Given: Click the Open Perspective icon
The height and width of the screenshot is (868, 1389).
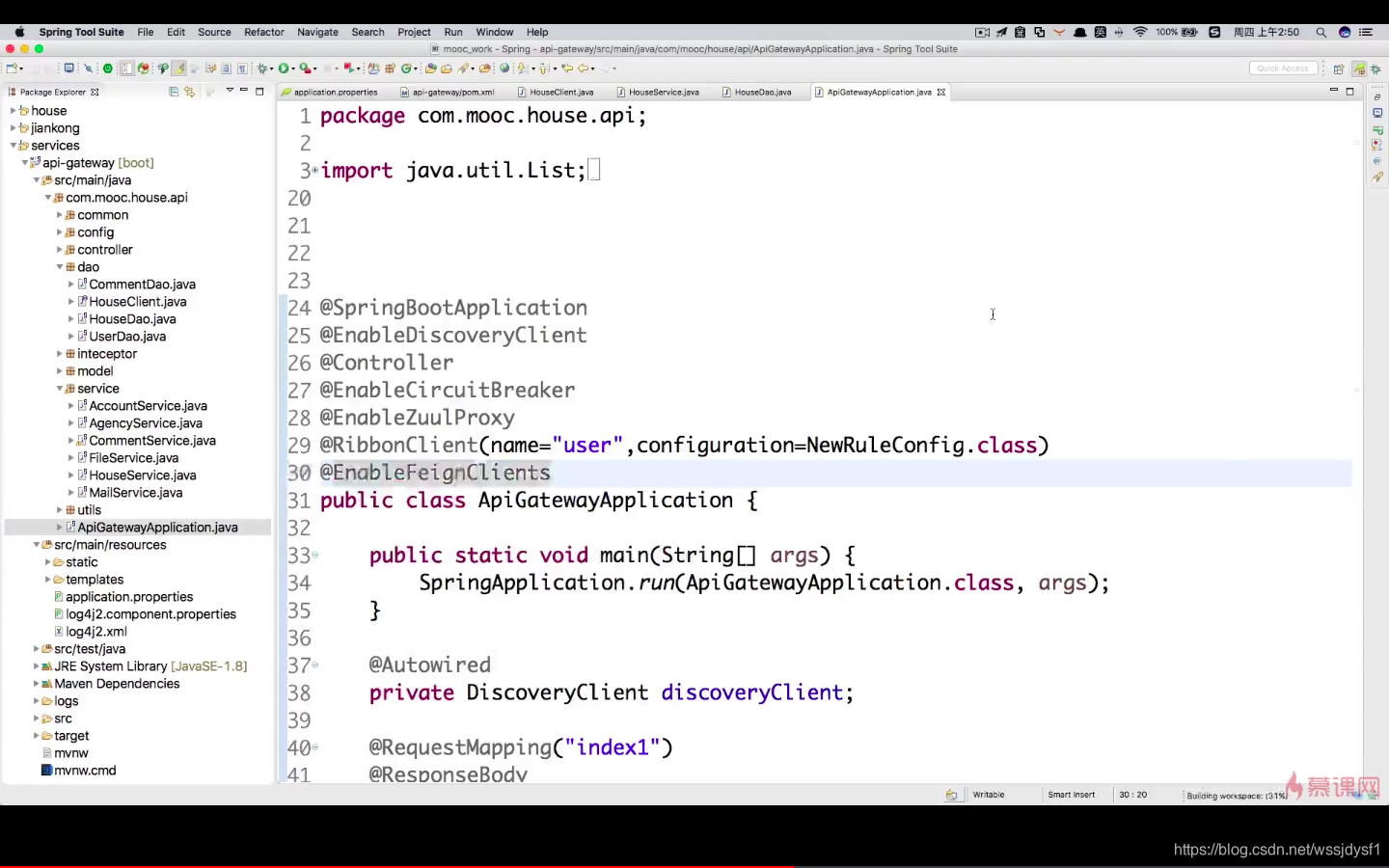Looking at the screenshot, I should (1339, 68).
